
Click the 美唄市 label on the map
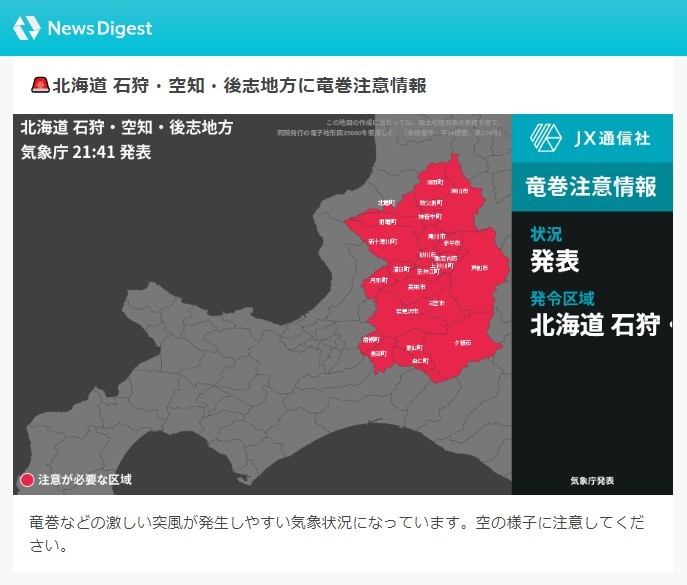click(416, 287)
